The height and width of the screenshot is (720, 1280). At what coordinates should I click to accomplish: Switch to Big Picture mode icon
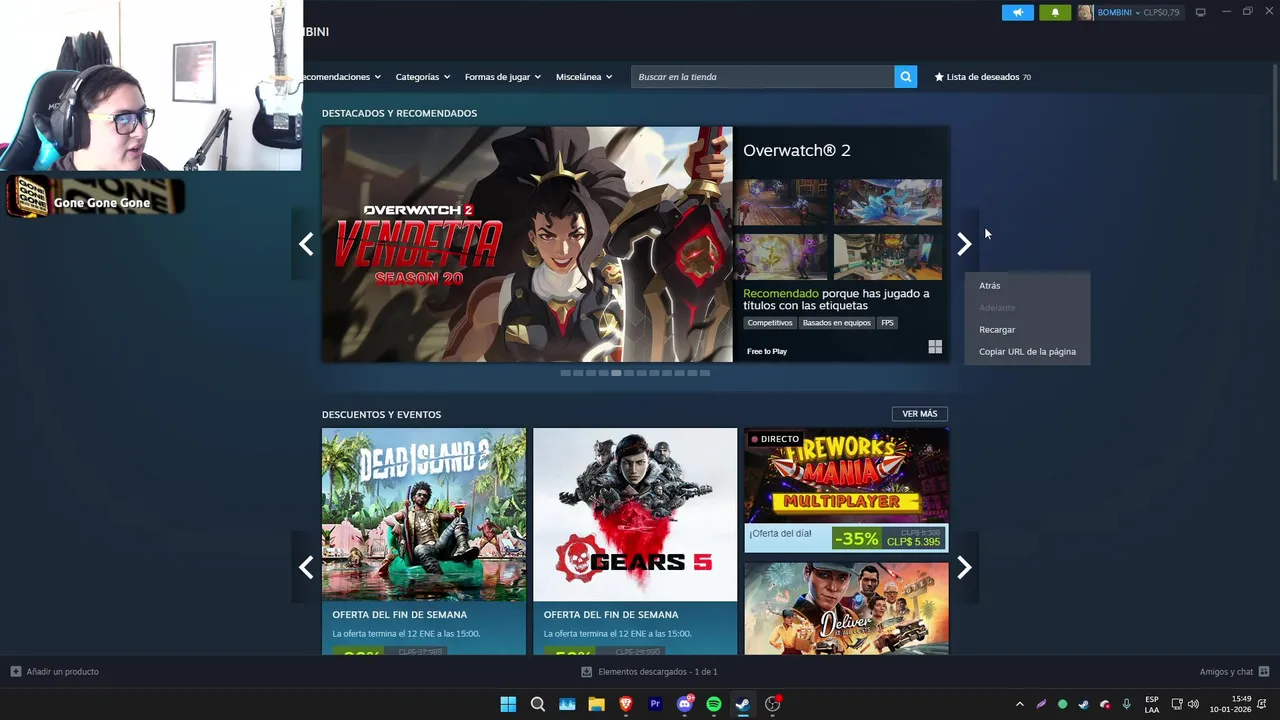1201,13
